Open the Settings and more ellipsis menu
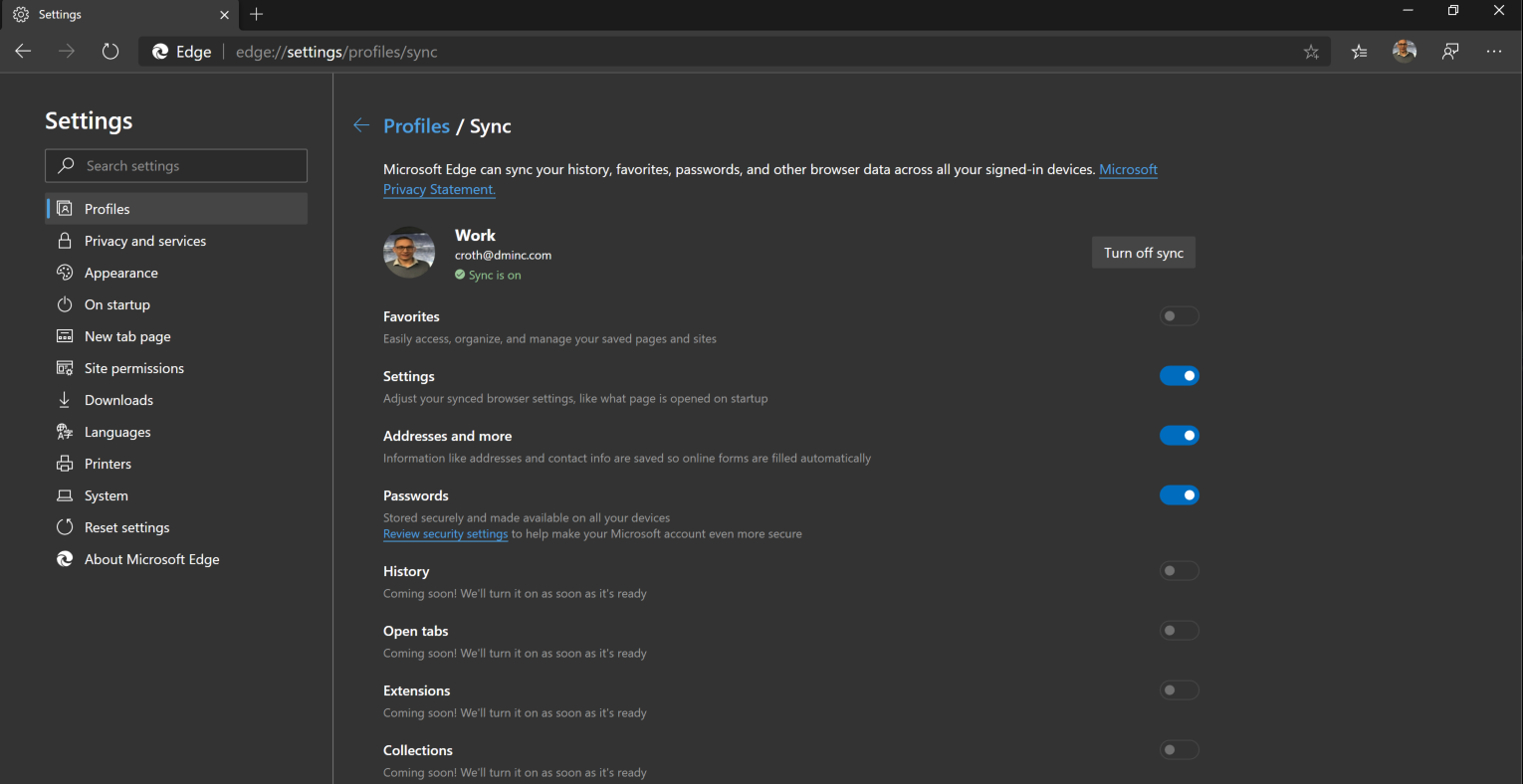Viewport: 1523px width, 784px height. click(1494, 52)
